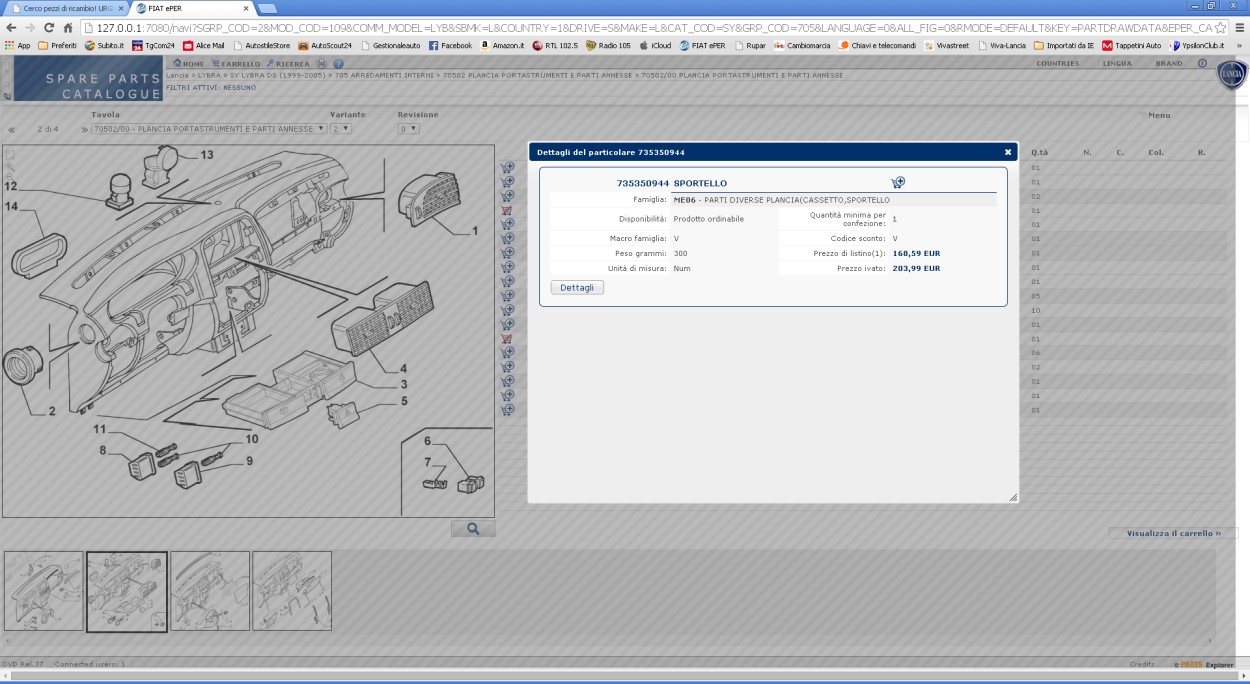Open the Chrome hamburger menu

click(x=1239, y=28)
